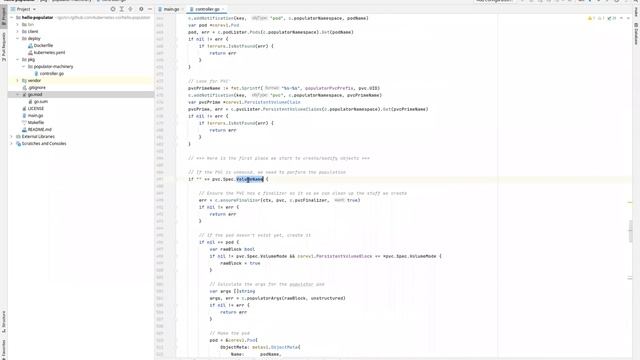Select the External Libraries label
The width and height of the screenshot is (640, 360).
(x=38, y=136)
